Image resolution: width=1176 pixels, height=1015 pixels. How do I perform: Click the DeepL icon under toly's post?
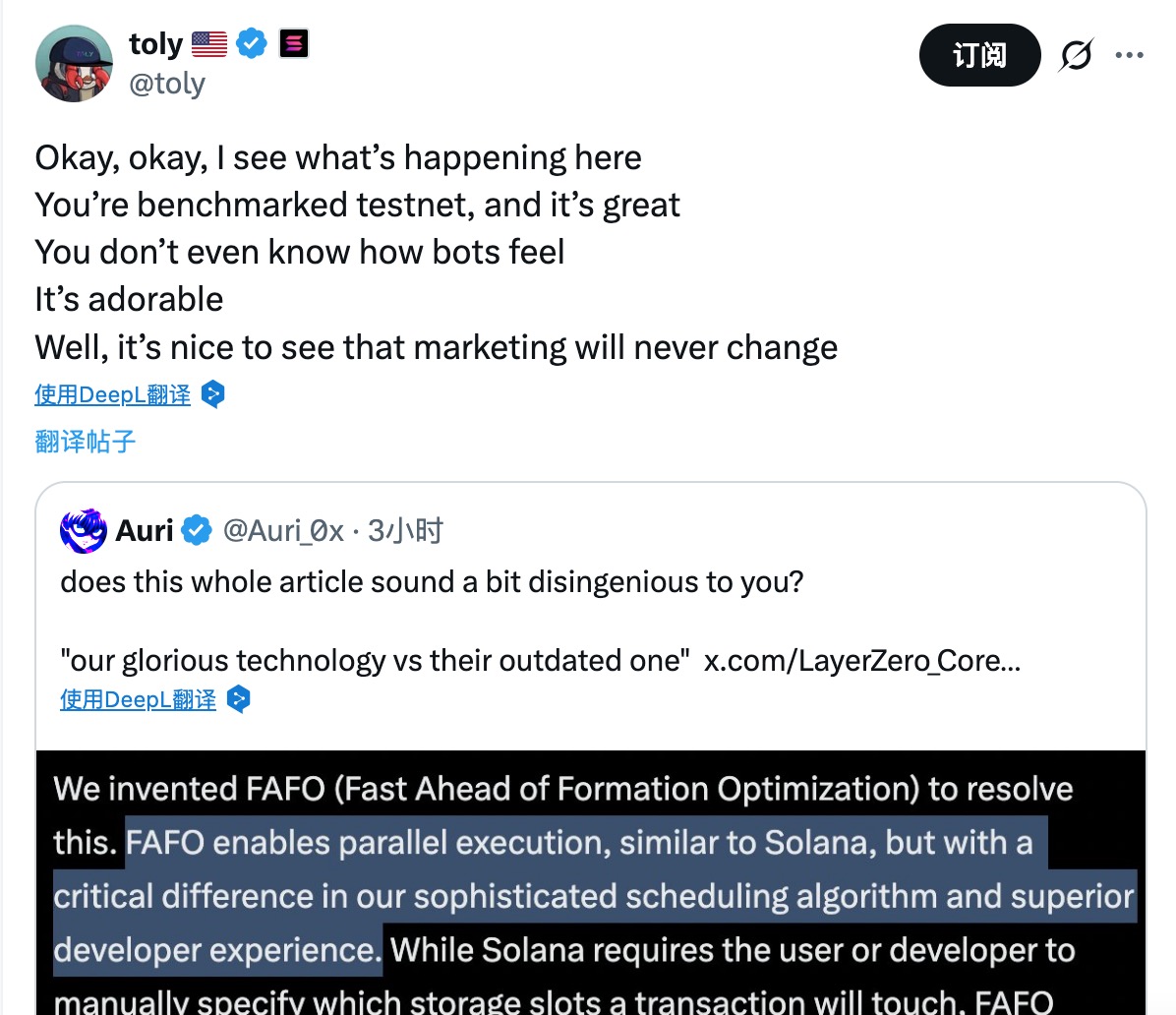[213, 395]
